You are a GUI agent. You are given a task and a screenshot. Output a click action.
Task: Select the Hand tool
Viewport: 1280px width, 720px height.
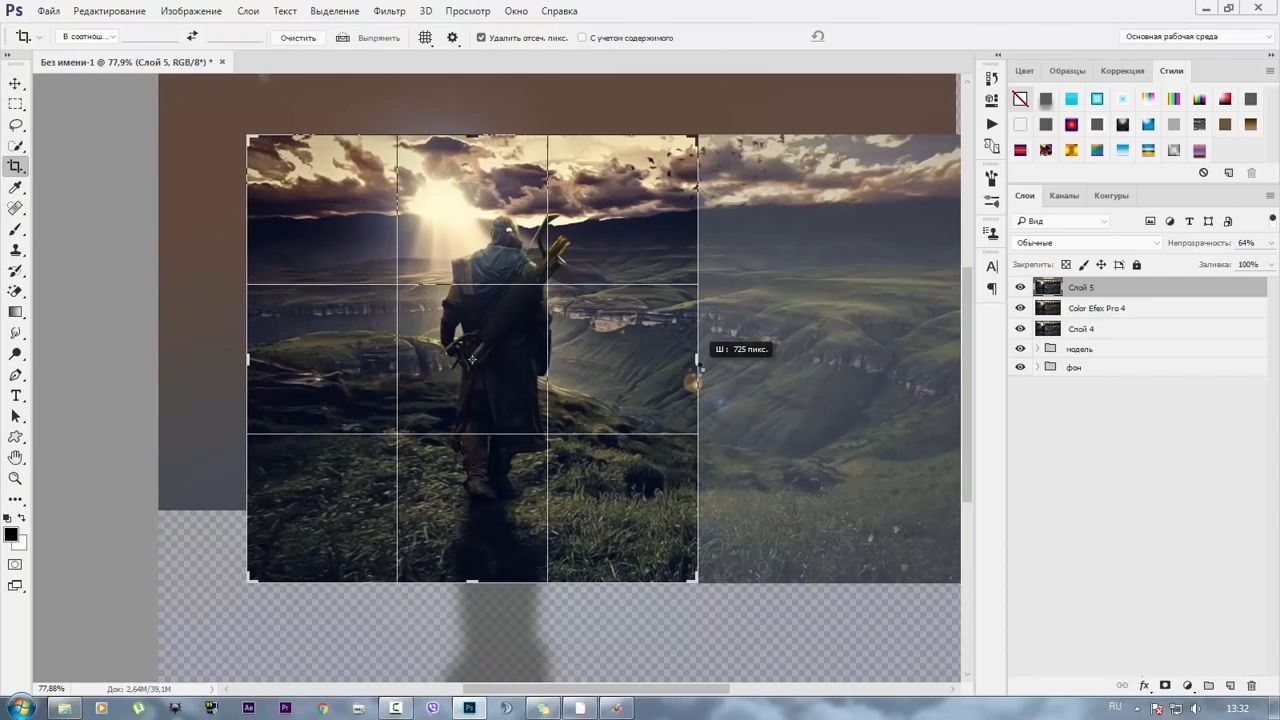pyautogui.click(x=15, y=457)
